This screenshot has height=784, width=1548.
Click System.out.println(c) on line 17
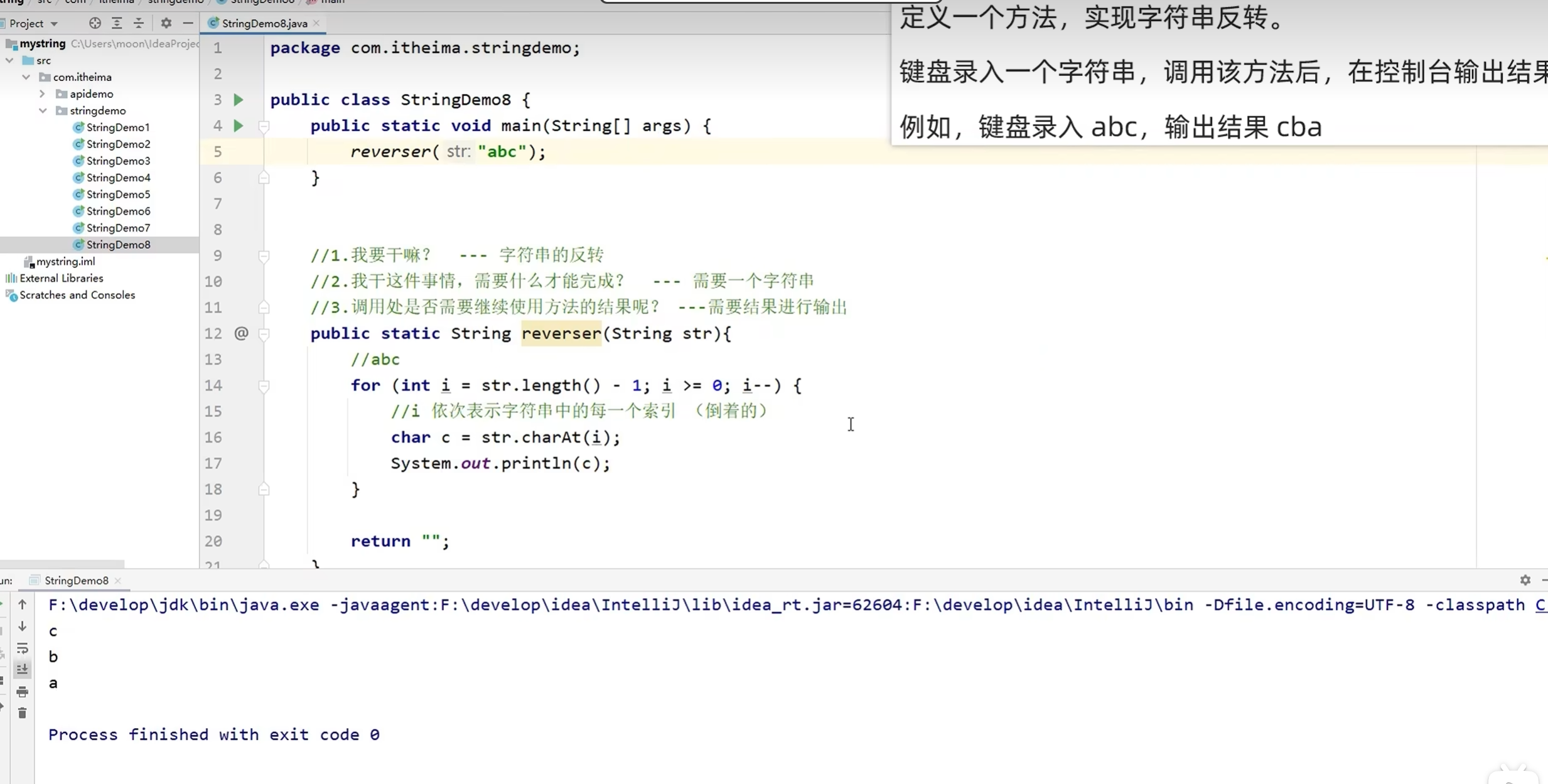[500, 464]
